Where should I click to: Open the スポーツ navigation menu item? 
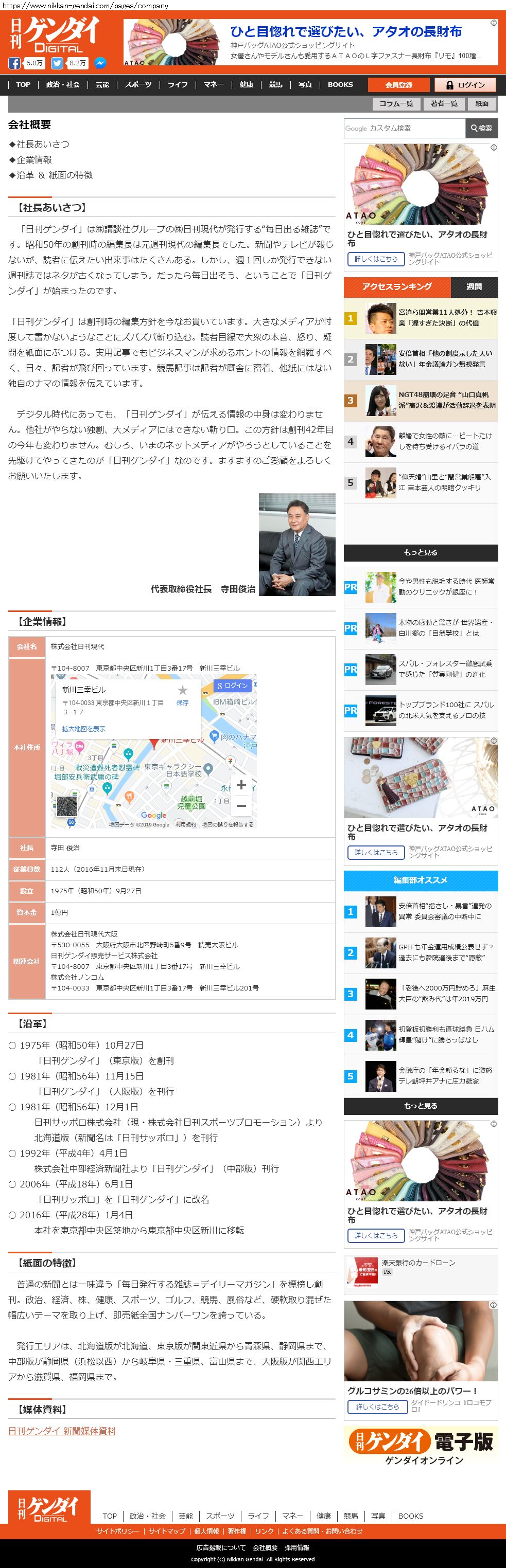138,85
